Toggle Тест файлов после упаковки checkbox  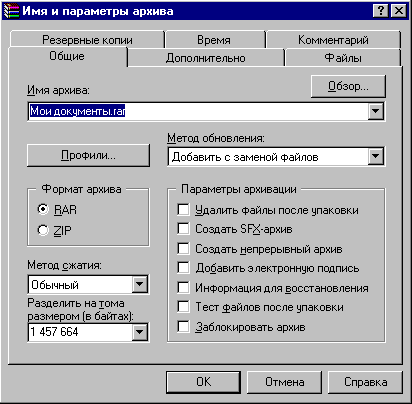click(183, 306)
